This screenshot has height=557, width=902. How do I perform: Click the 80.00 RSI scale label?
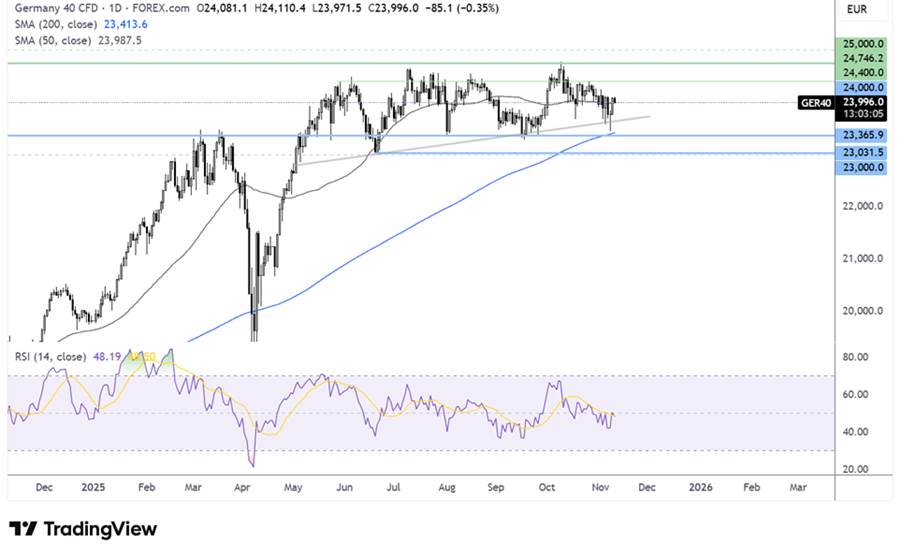855,356
